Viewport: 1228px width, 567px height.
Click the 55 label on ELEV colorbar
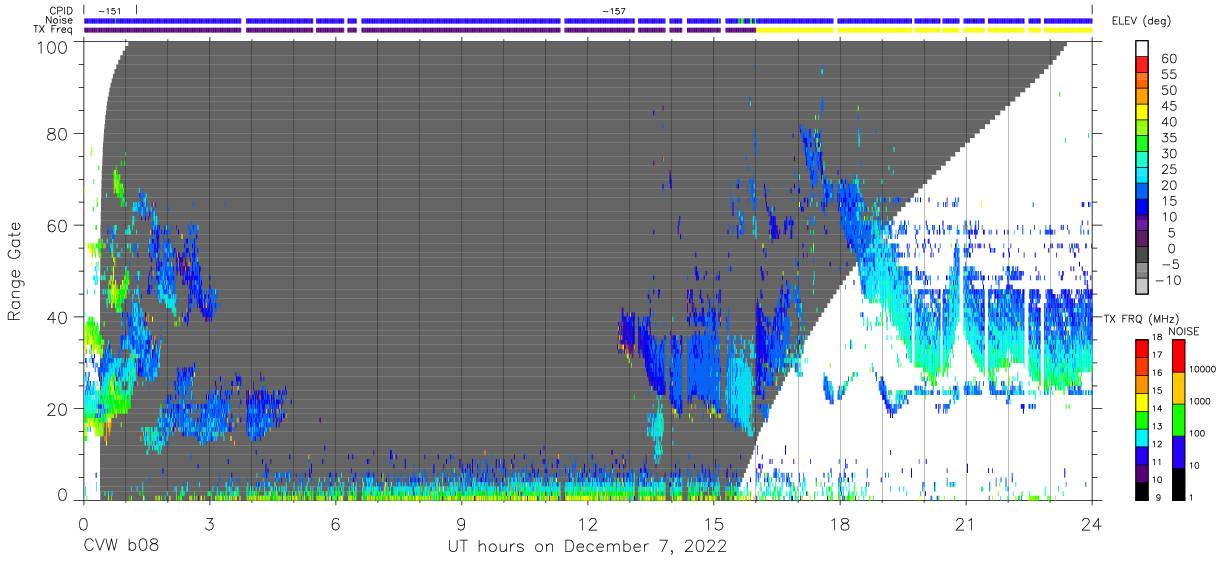pos(1169,75)
